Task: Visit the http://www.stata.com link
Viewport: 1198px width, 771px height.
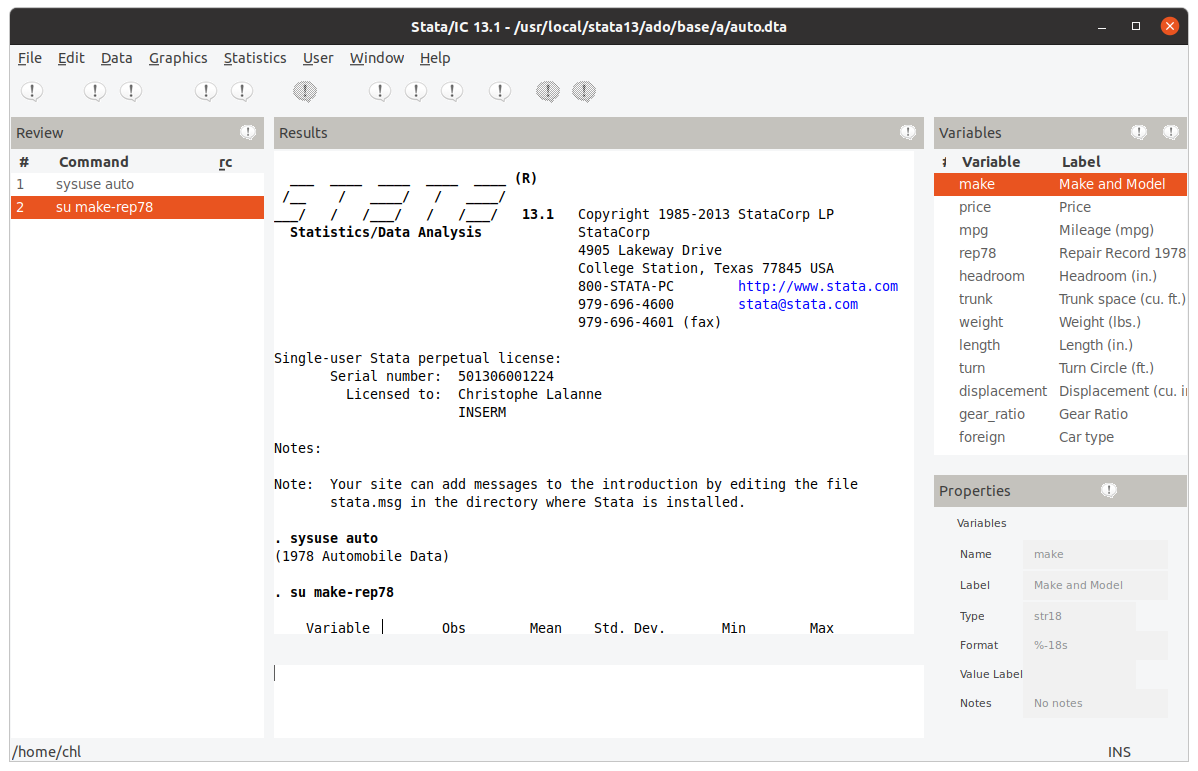Action: tap(817, 286)
